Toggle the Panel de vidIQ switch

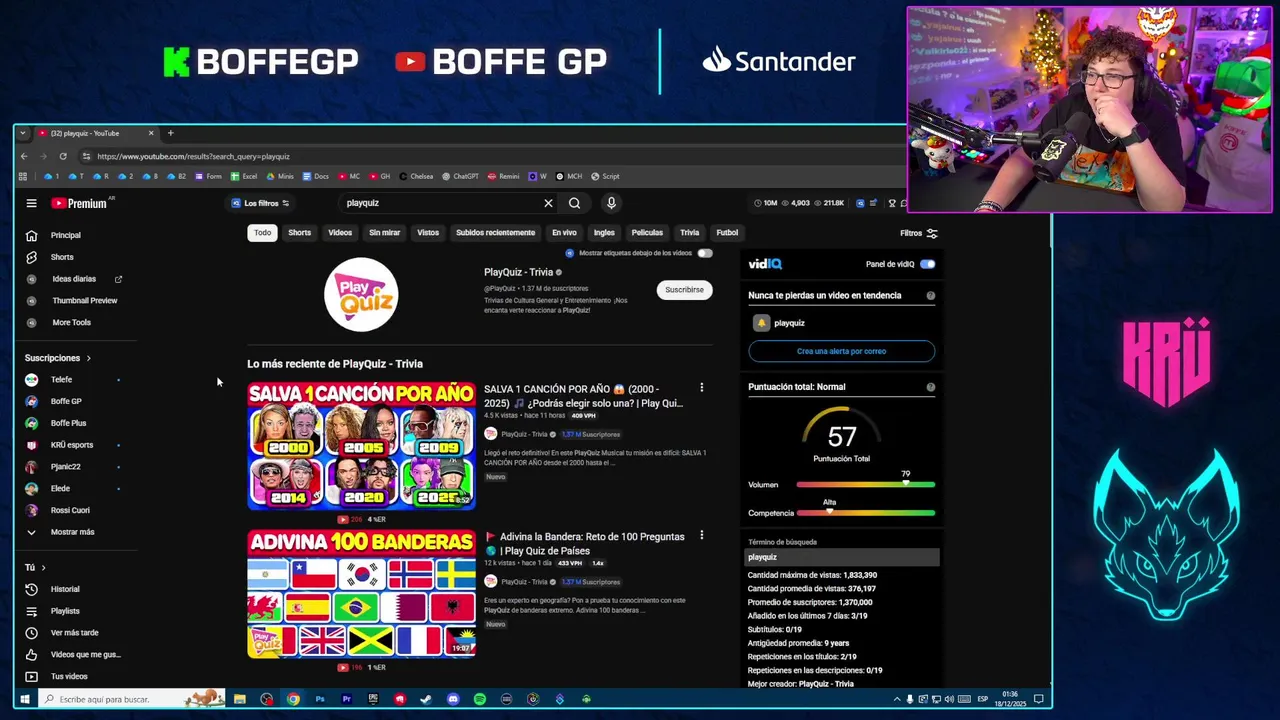click(x=927, y=264)
